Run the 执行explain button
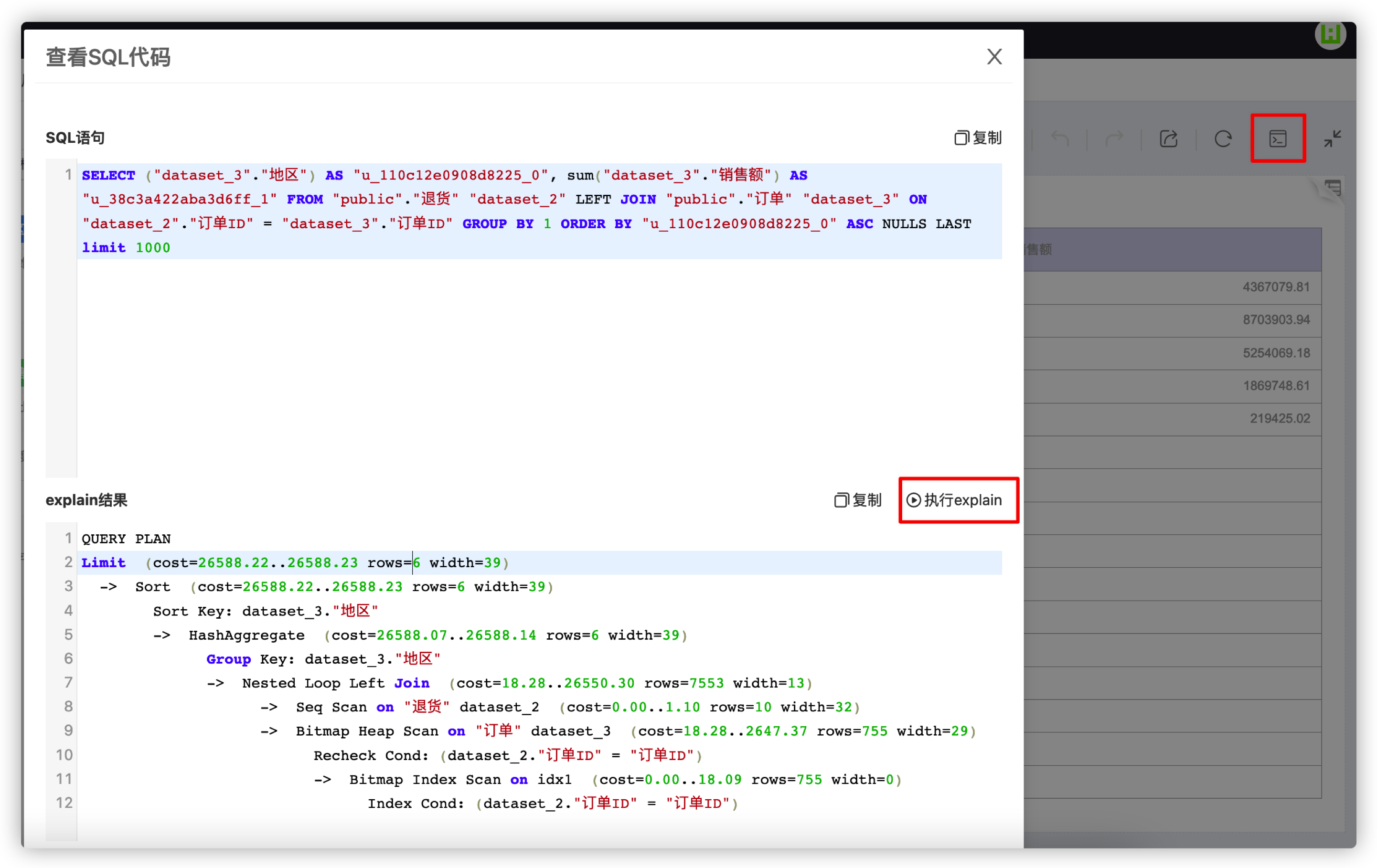 click(959, 500)
